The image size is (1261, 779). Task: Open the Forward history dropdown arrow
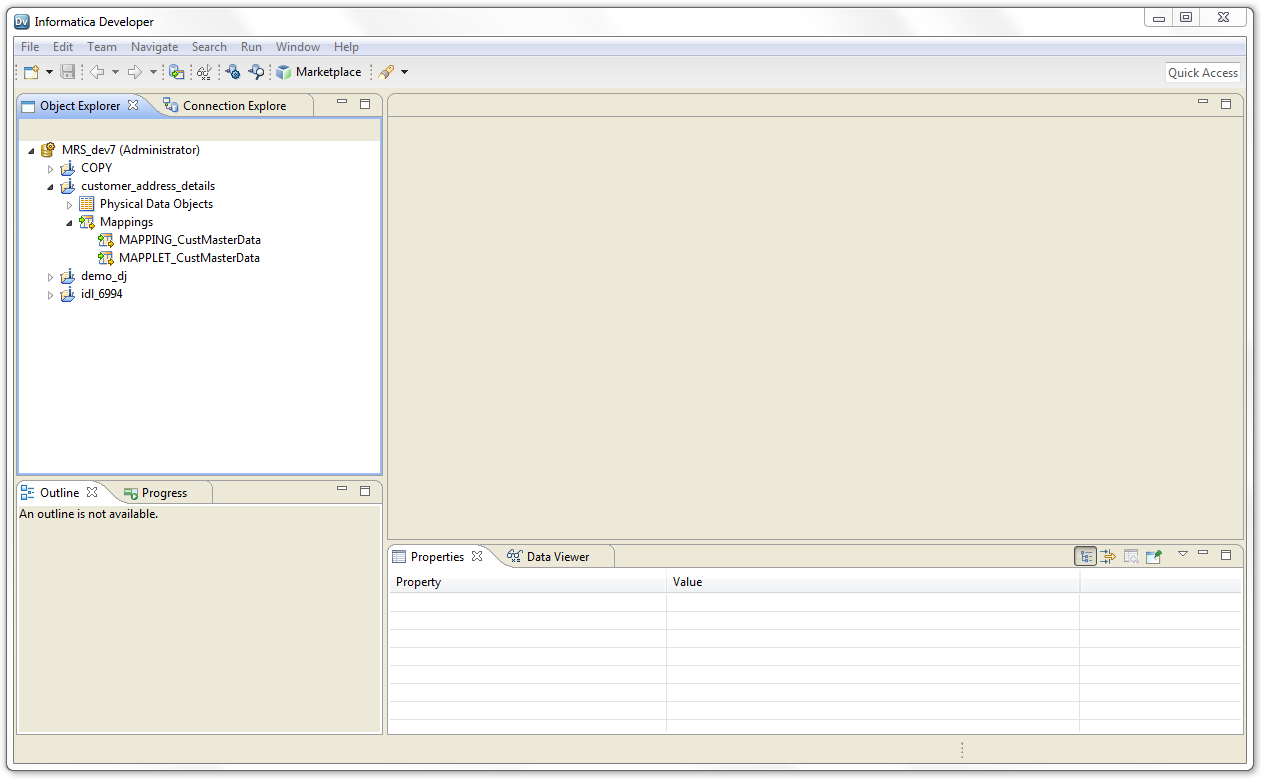153,72
